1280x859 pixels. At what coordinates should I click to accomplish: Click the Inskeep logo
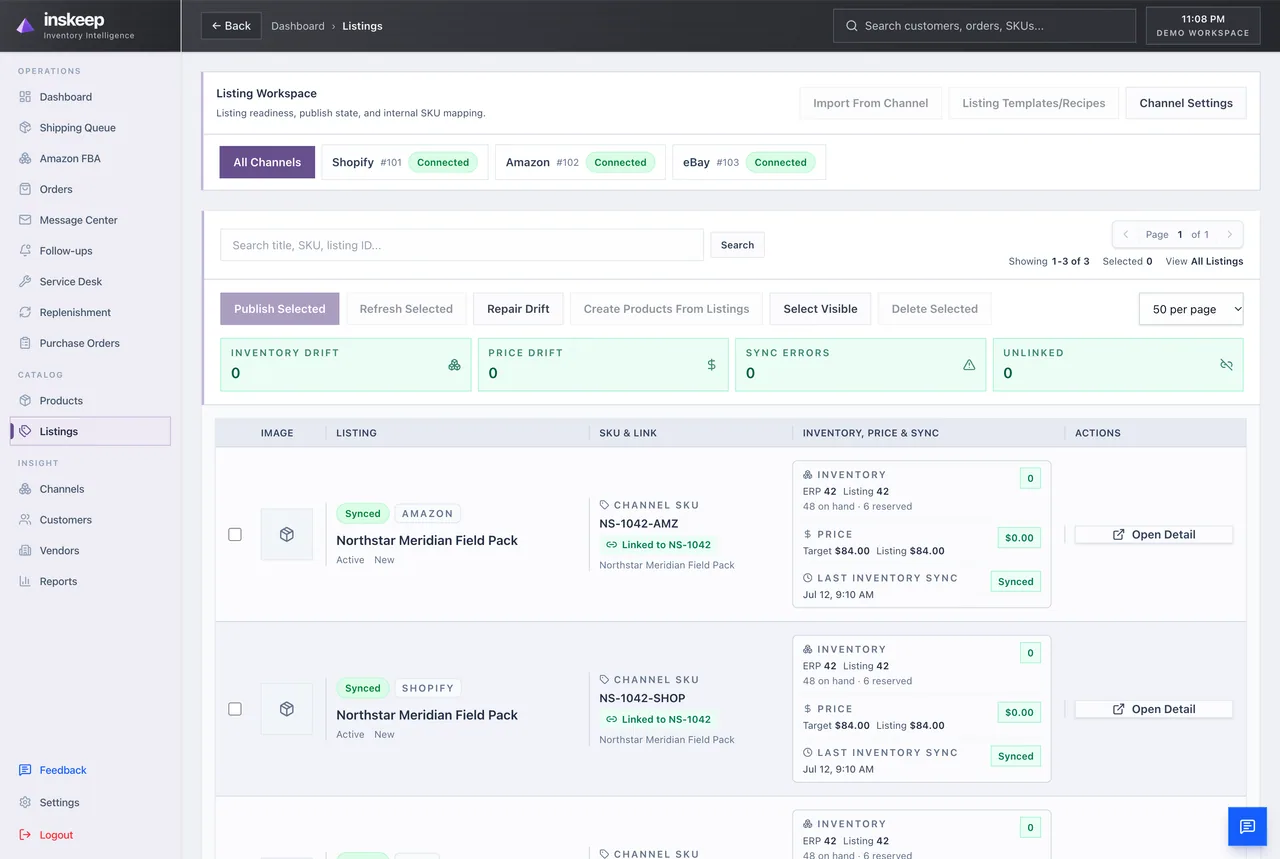click(75, 26)
